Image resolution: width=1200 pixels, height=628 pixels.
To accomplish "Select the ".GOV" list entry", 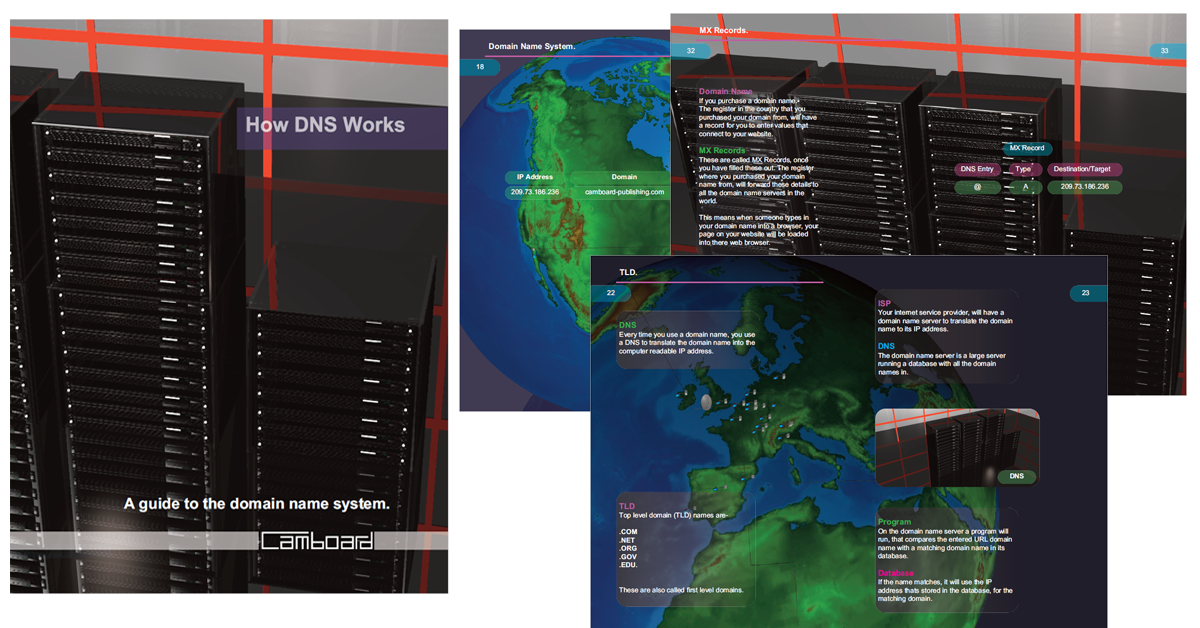I will pos(628,557).
